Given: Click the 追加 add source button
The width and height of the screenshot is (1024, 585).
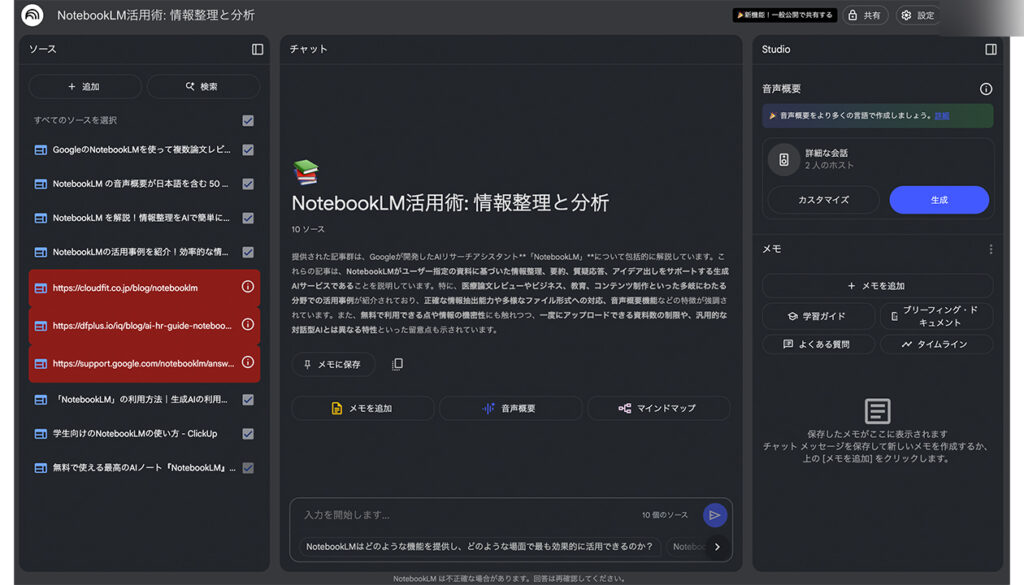Looking at the screenshot, I should [x=85, y=87].
